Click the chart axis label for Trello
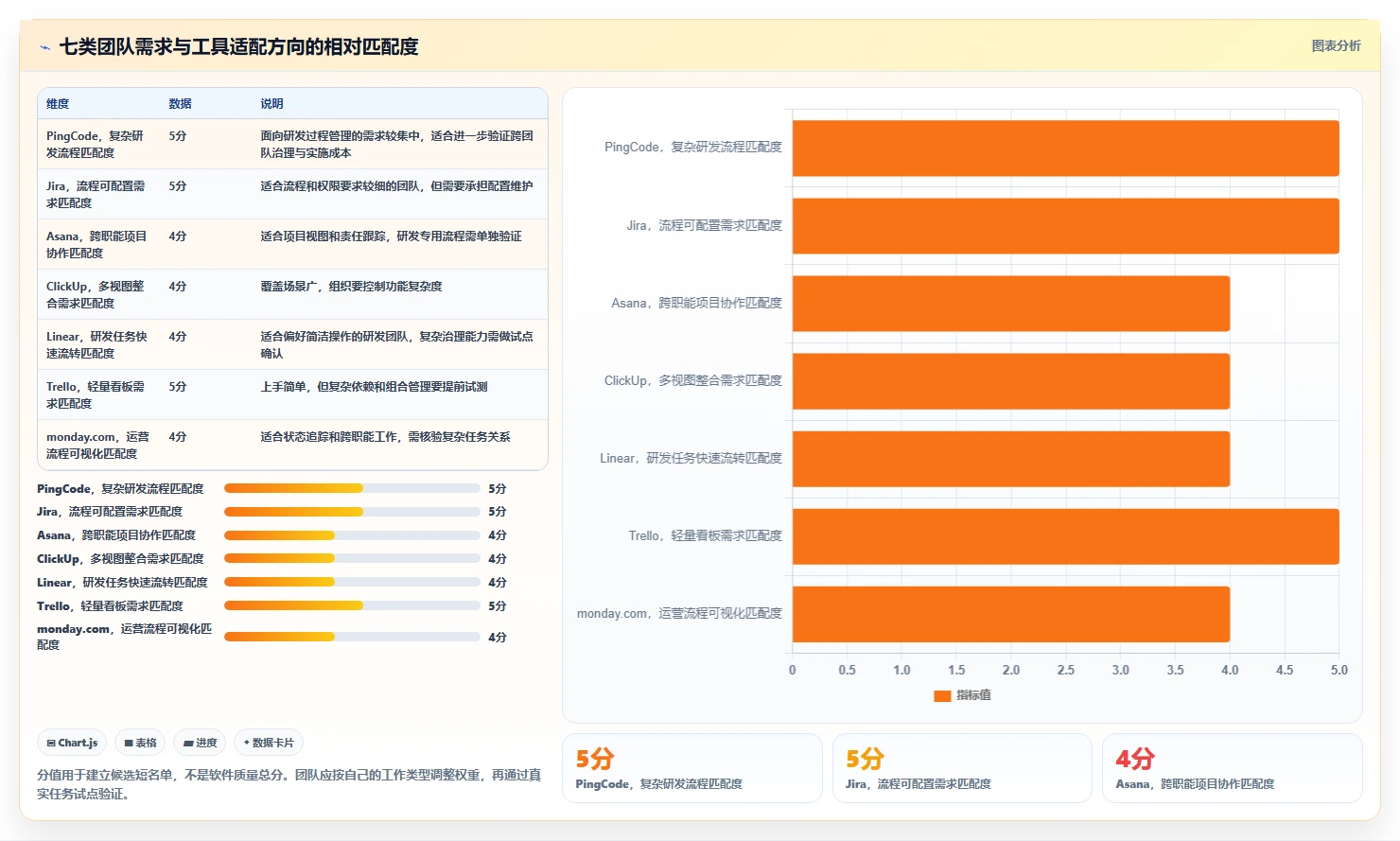Image resolution: width=1400 pixels, height=841 pixels. coord(705,535)
